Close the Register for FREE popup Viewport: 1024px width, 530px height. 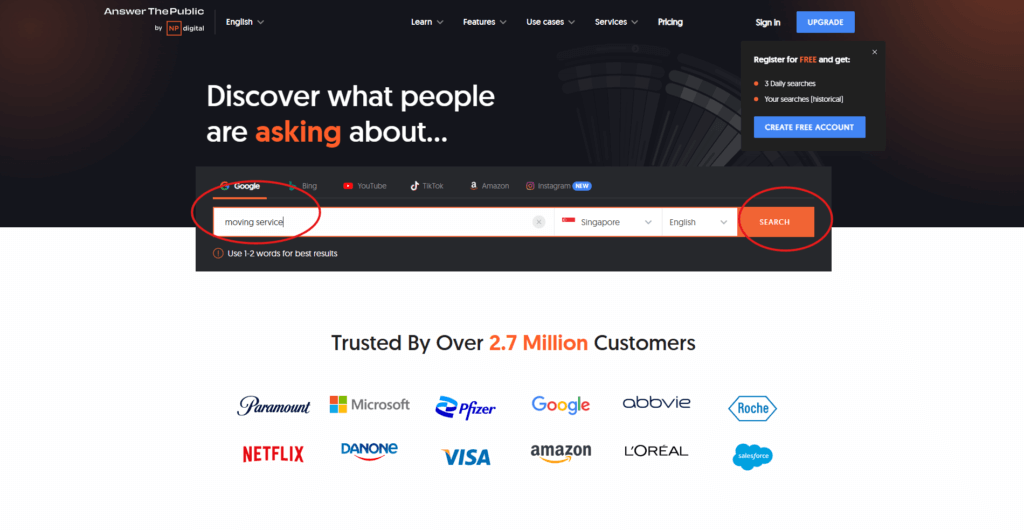coord(874,52)
